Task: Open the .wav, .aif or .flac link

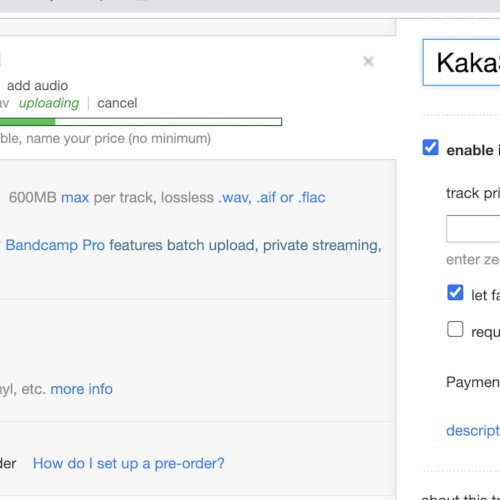Action: coord(272,197)
